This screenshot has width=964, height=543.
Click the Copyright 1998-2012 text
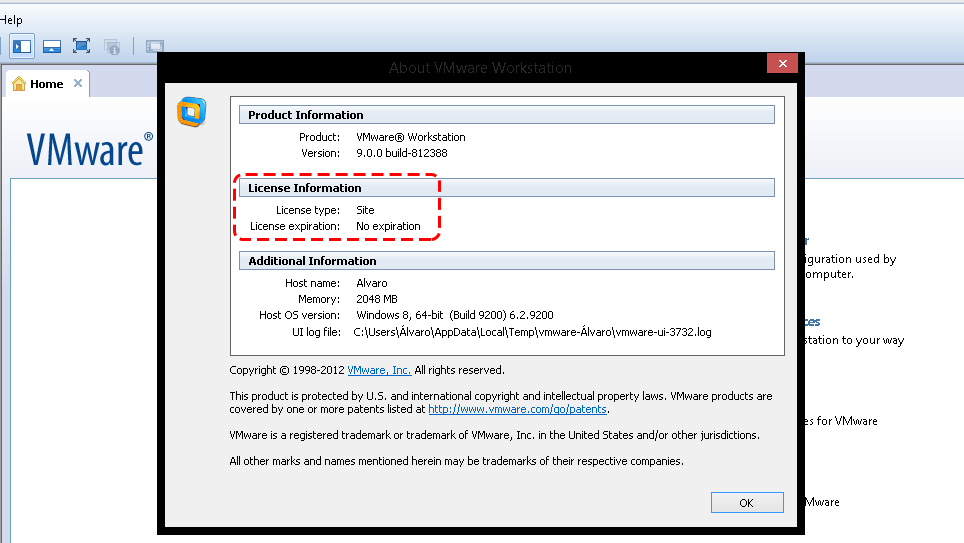click(x=286, y=370)
